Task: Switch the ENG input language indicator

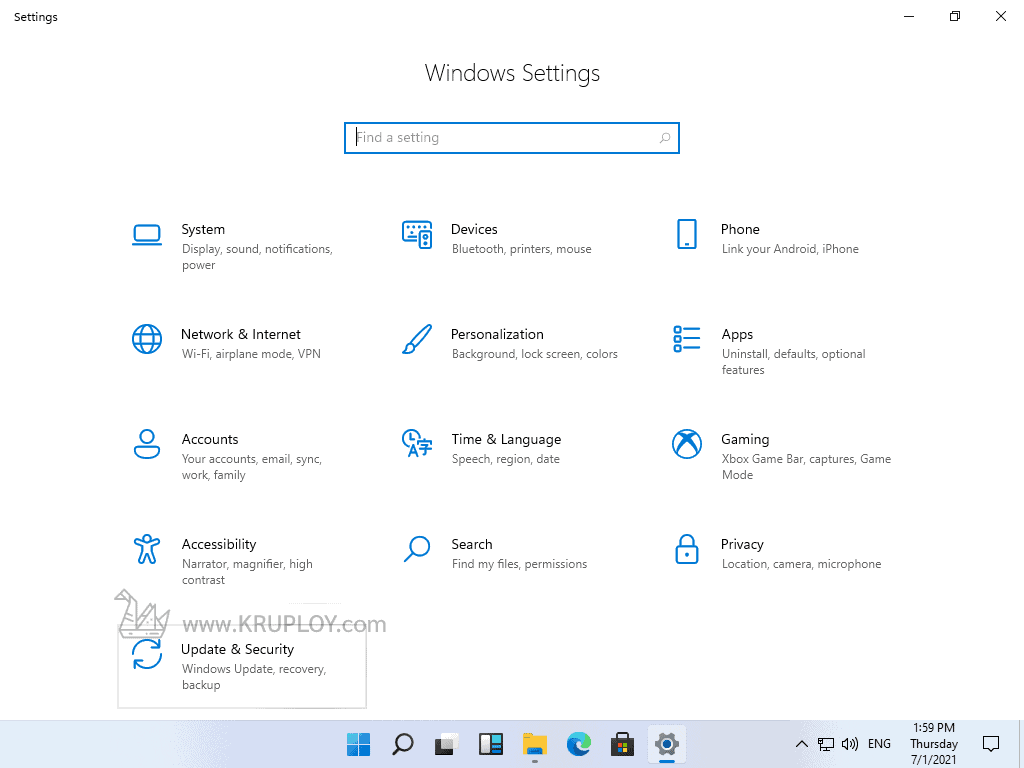Action: (x=879, y=744)
